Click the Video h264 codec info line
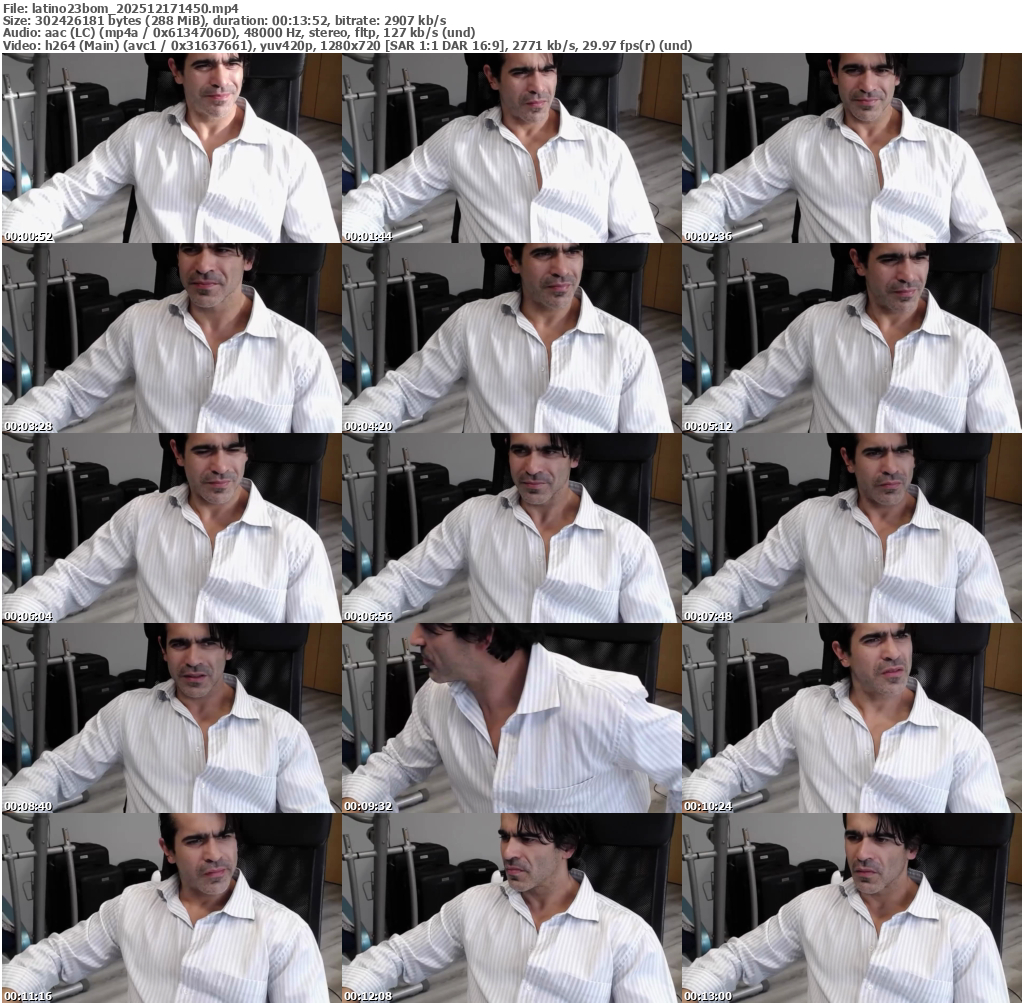The image size is (1024, 1003). pos(346,45)
